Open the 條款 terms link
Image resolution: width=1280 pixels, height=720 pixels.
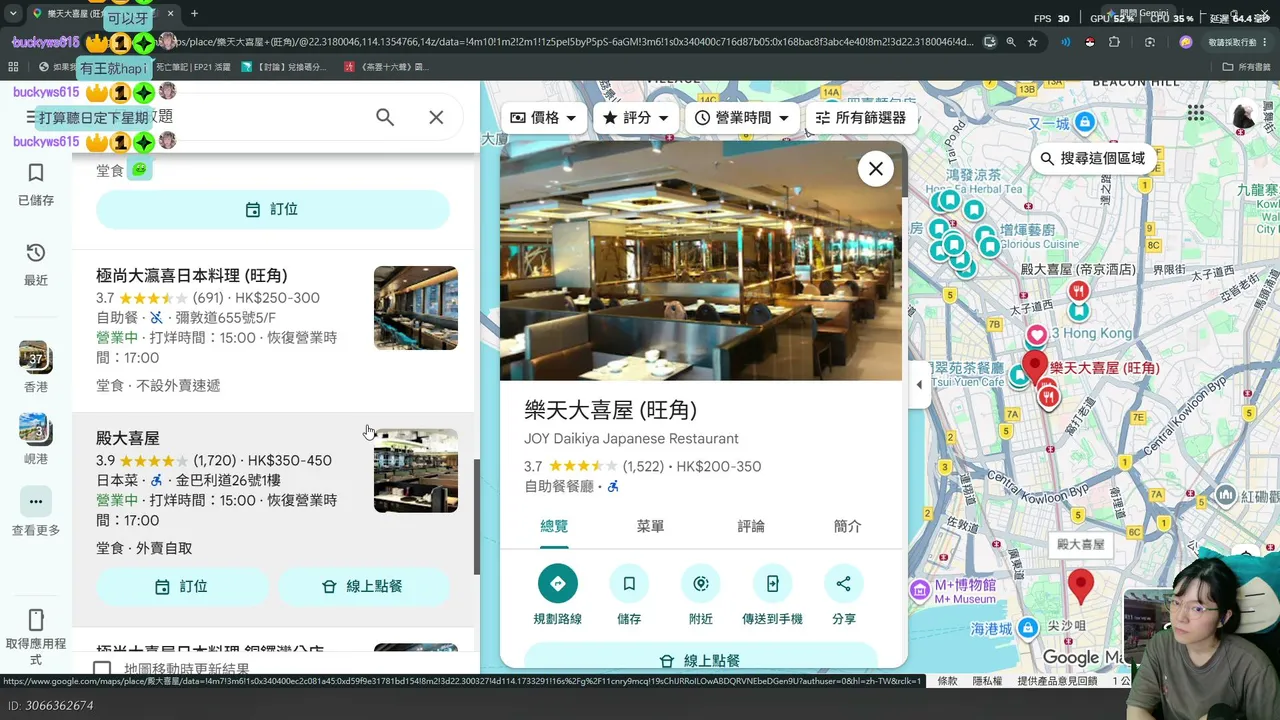pos(947,681)
